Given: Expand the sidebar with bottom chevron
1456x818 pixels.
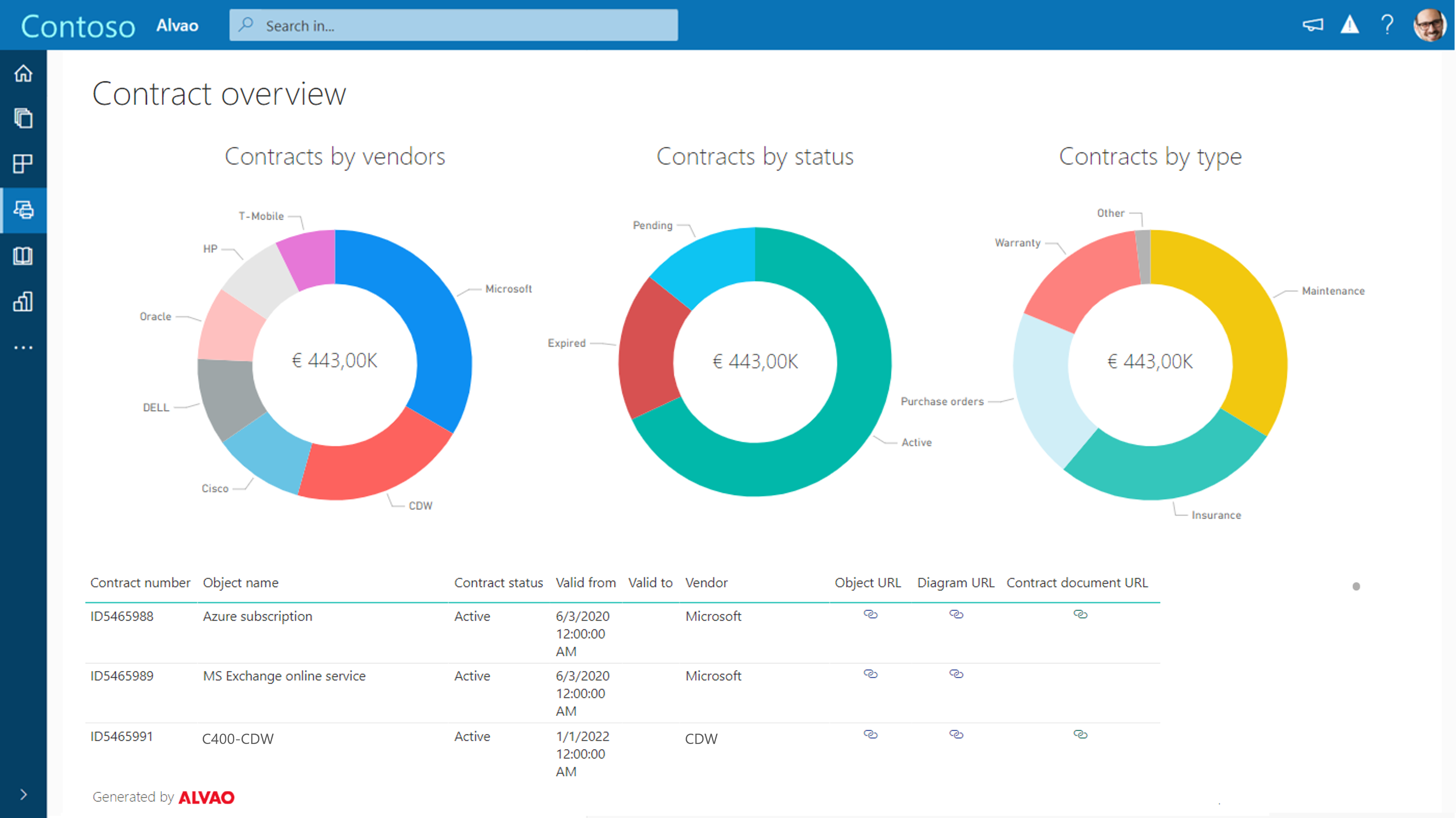Looking at the screenshot, I should click(23, 795).
